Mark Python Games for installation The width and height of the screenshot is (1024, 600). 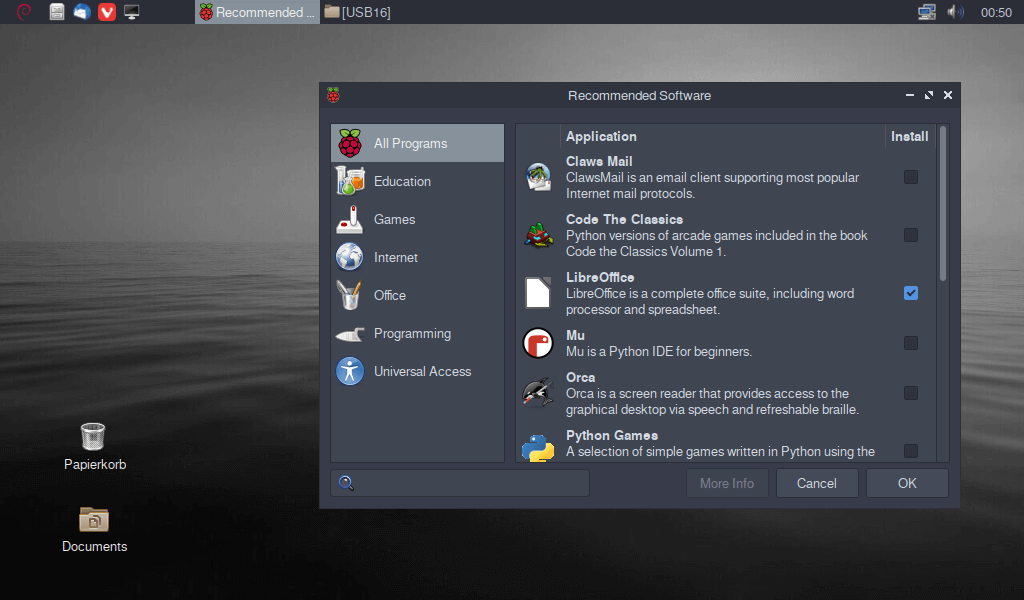(910, 451)
